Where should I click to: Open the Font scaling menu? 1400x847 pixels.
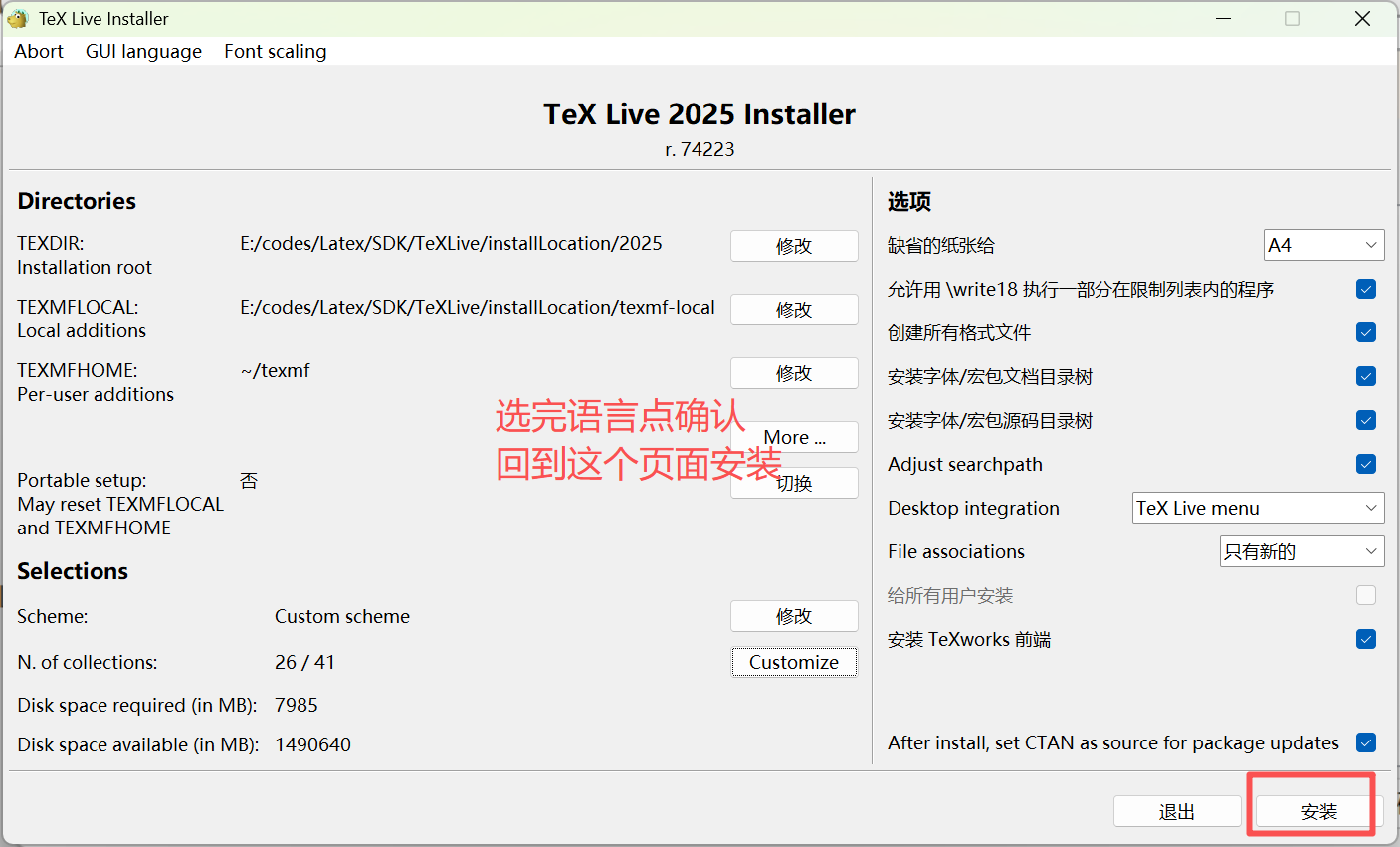[275, 52]
